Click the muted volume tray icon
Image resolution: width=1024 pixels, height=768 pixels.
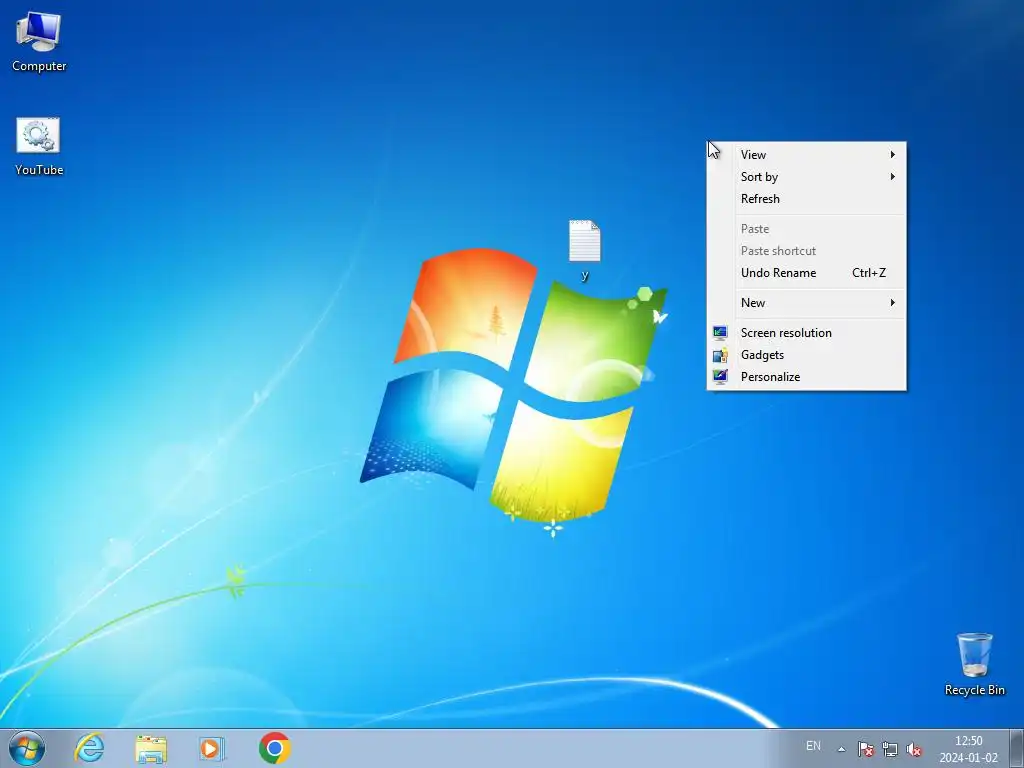pyautogui.click(x=914, y=749)
